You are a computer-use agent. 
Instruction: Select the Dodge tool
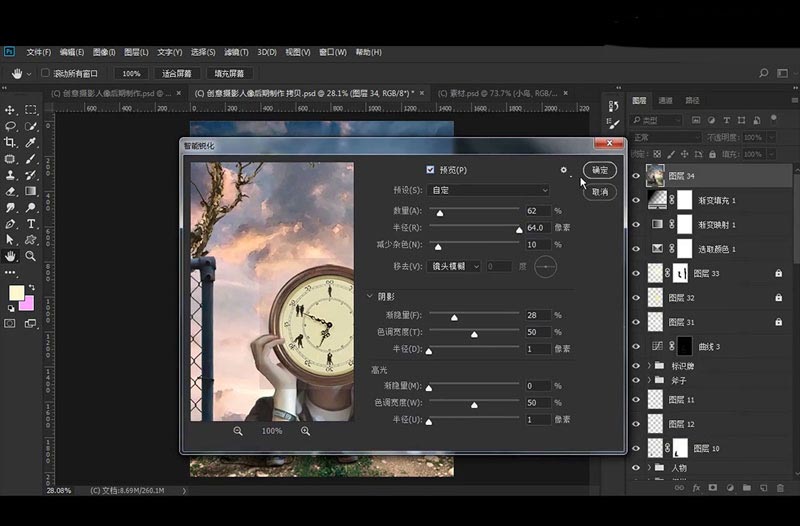31,208
